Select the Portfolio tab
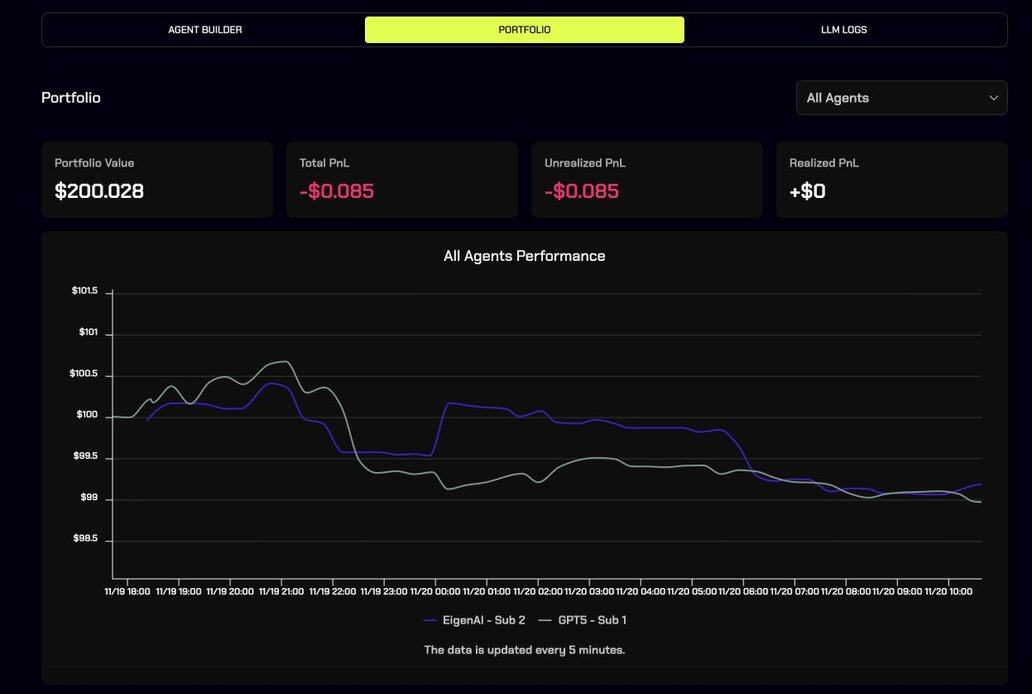1032x694 pixels. (524, 30)
